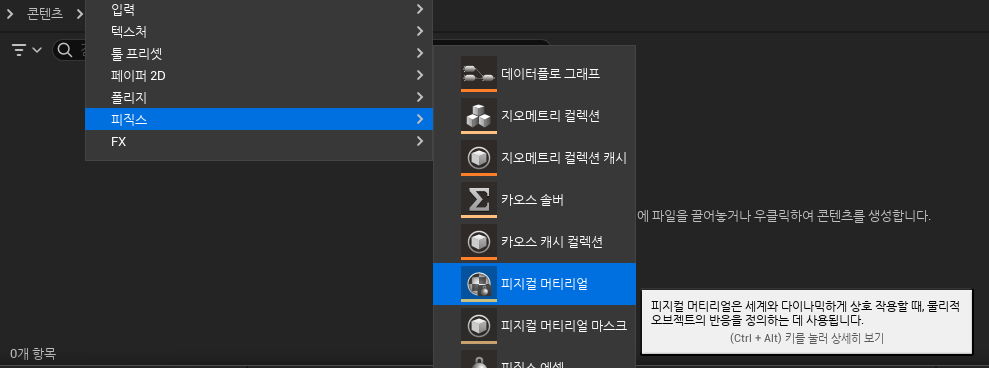Create a 카오스 캐시 컬렉션 asset
Screen dimensions: 989x368
click(534, 242)
